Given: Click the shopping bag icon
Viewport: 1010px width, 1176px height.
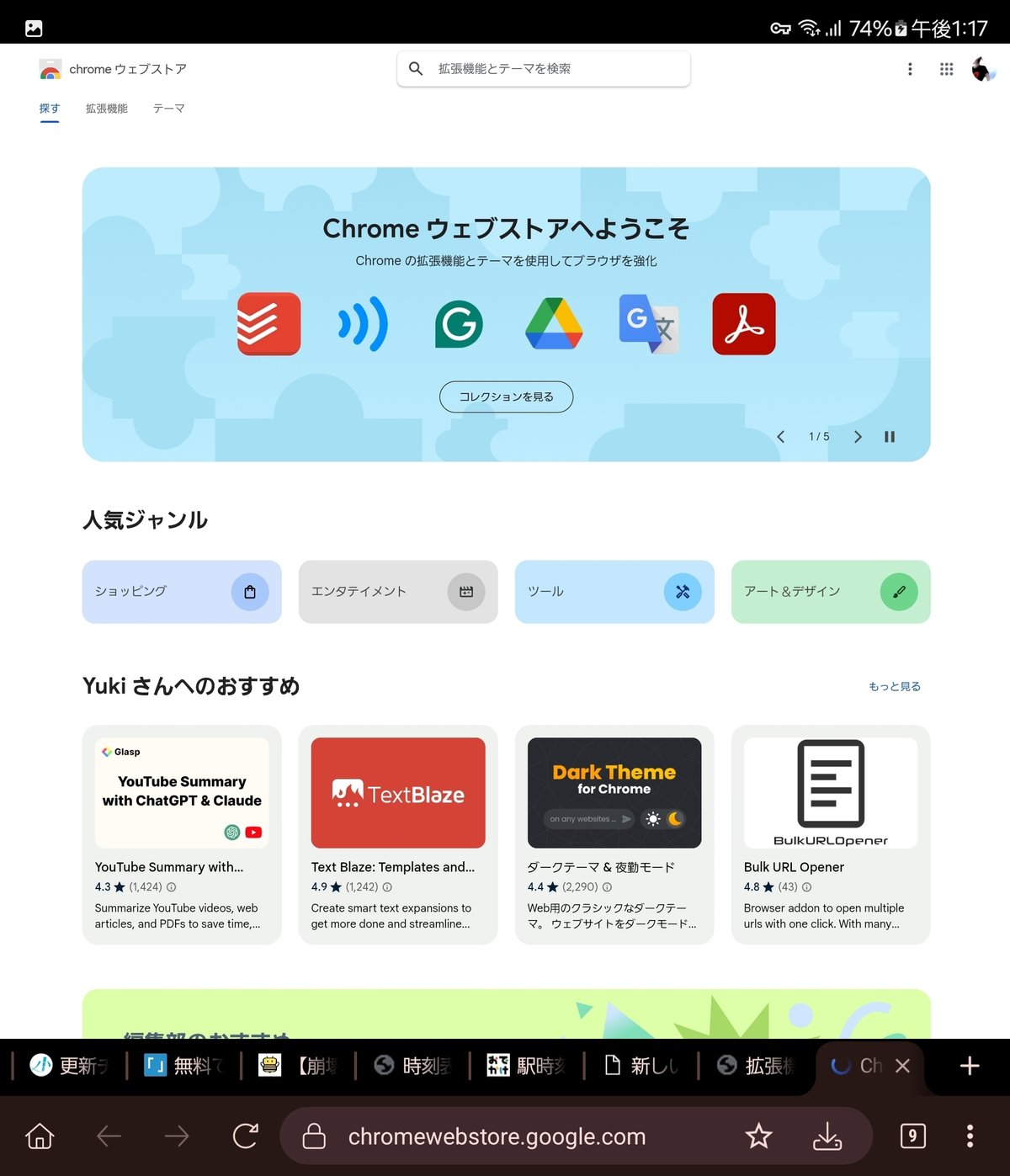Looking at the screenshot, I should coord(250,592).
